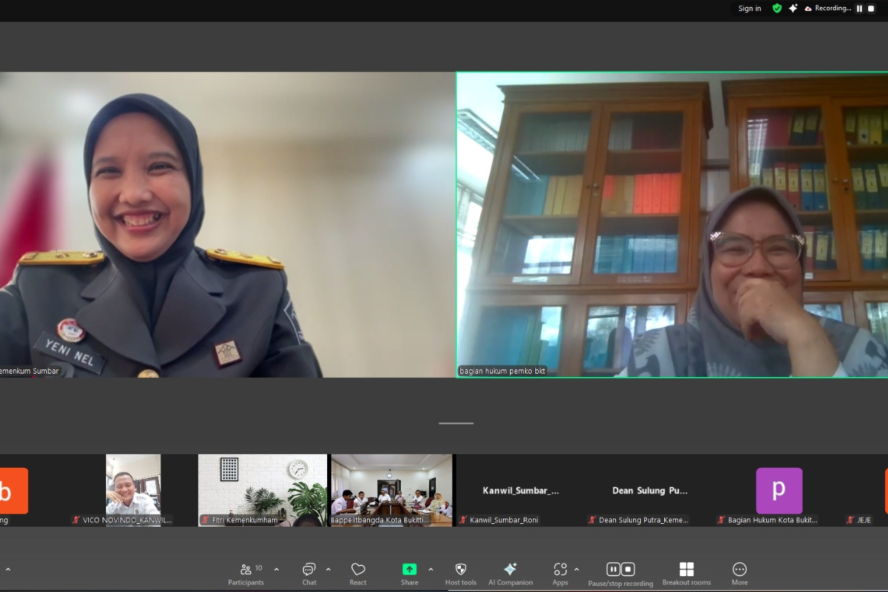Stop recording using the top bar square
The height and width of the screenshot is (592, 888).
872,8
